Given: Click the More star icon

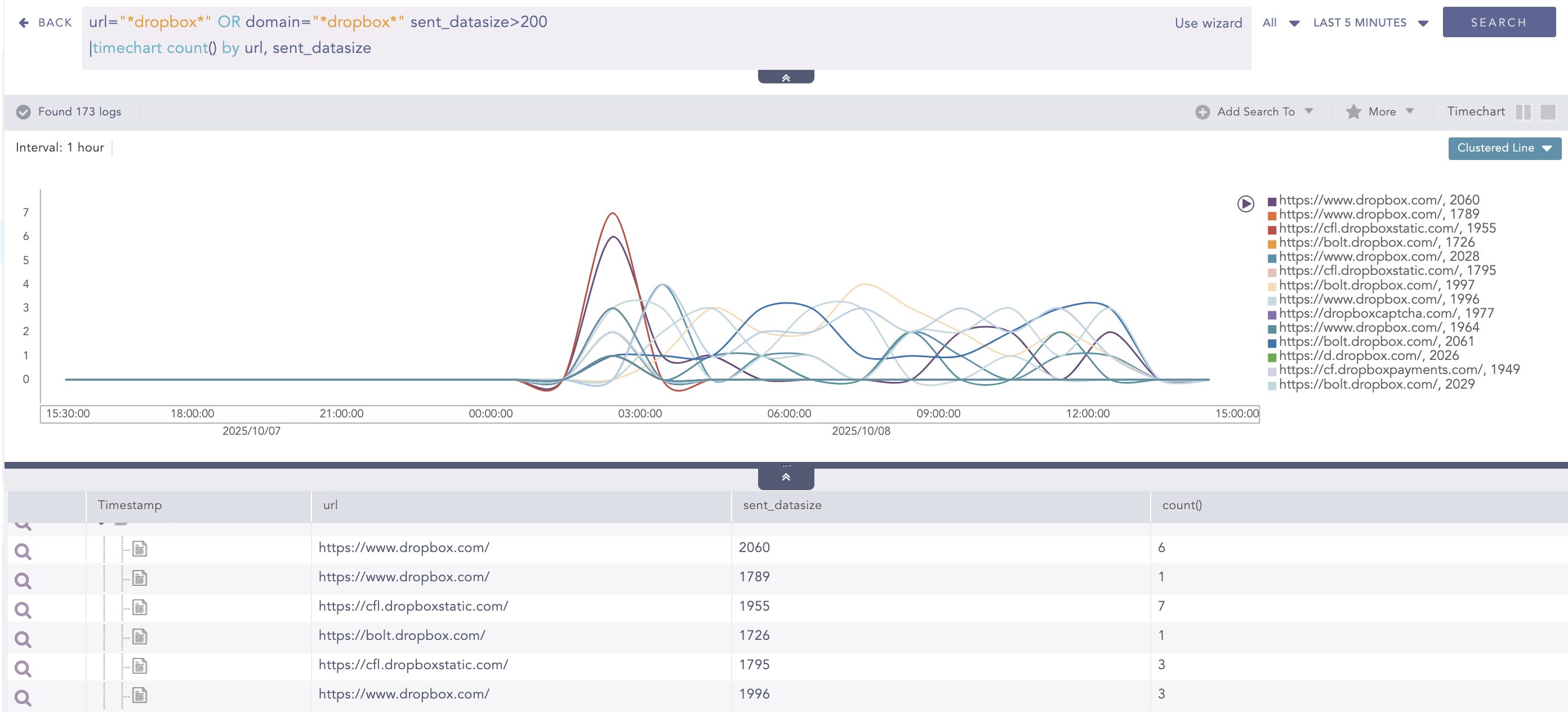Looking at the screenshot, I should click(1353, 112).
